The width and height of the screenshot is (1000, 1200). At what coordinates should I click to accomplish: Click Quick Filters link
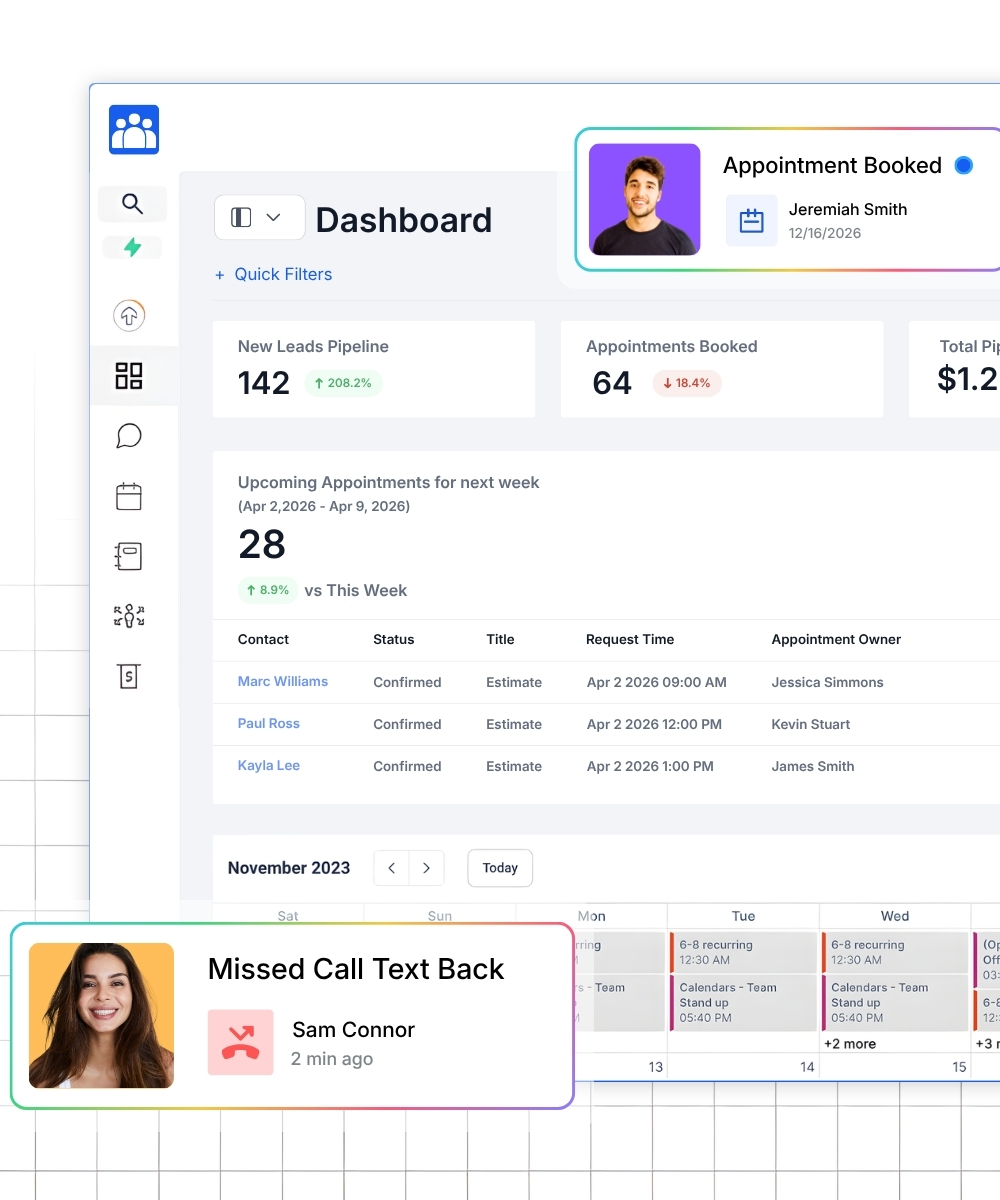tap(274, 274)
